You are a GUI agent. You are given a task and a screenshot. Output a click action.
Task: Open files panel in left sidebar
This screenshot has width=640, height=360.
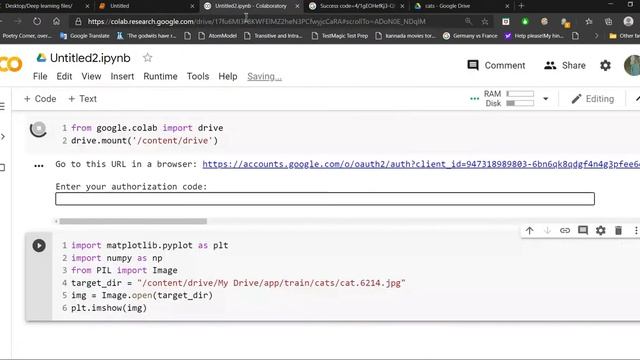pos(2,167)
